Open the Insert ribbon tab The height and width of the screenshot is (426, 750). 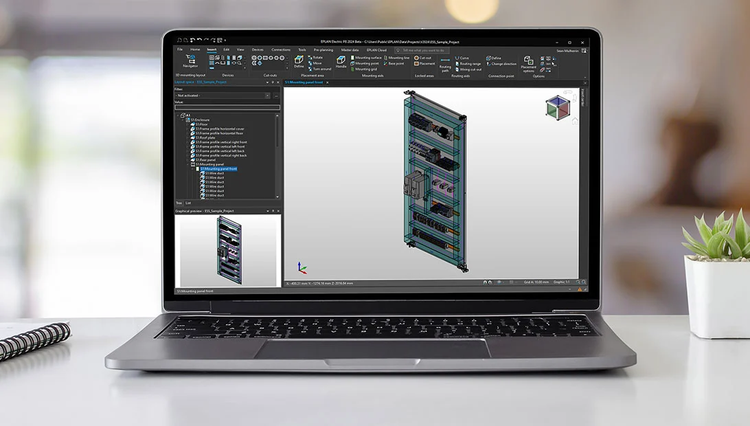point(211,49)
